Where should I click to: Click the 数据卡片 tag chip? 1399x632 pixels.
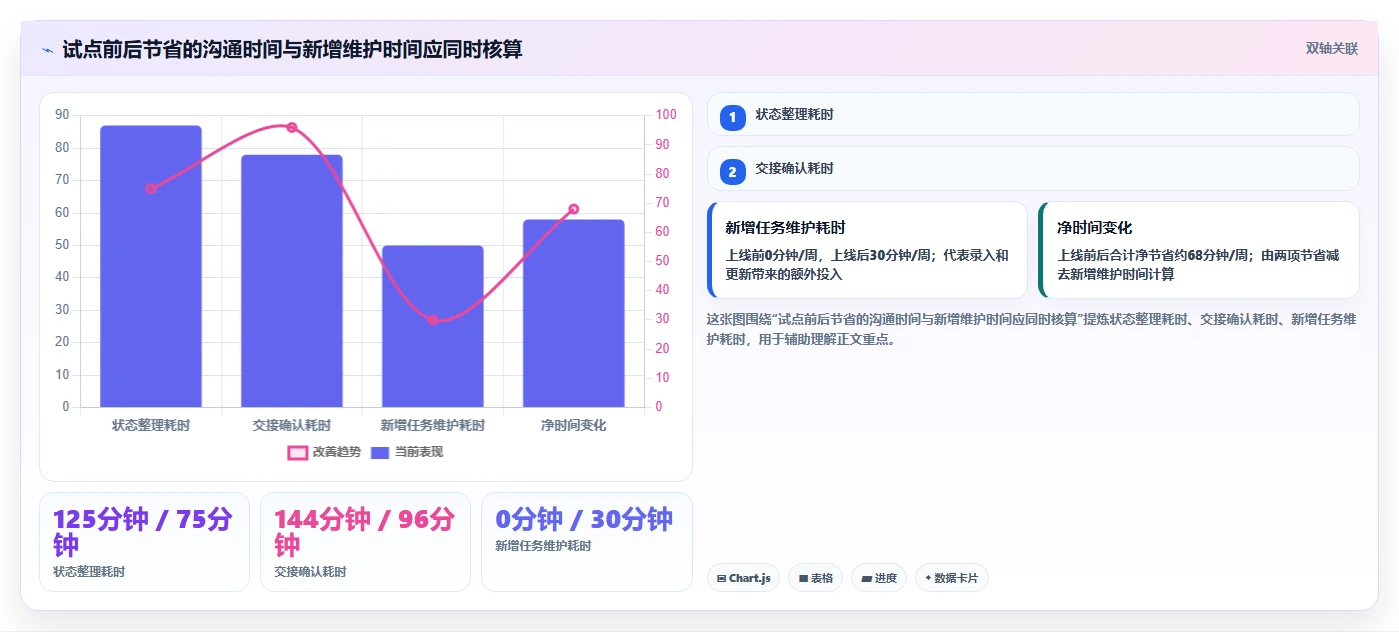coord(951,578)
